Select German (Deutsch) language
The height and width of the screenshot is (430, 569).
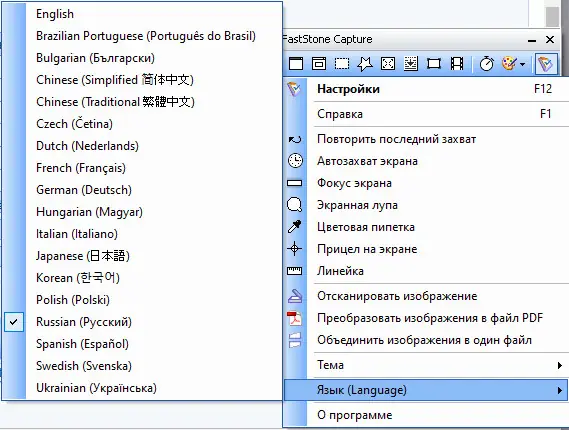point(142,190)
